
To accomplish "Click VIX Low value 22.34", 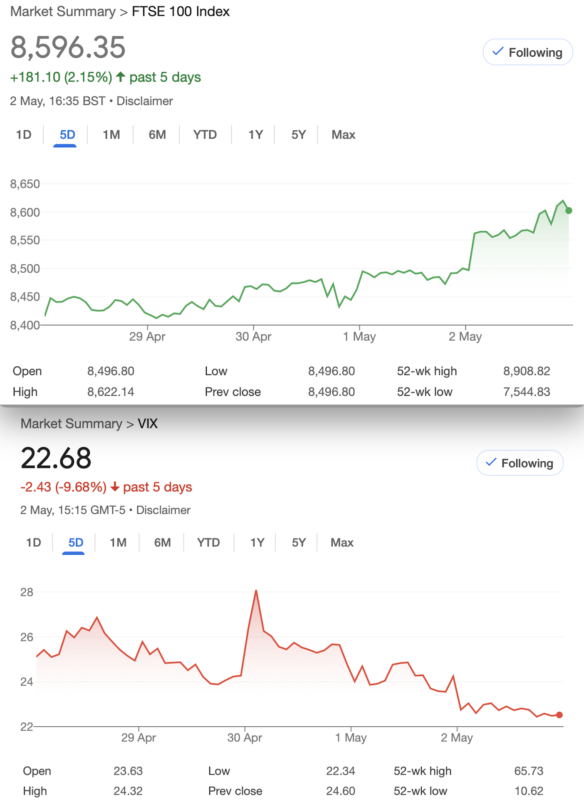I will click(x=341, y=771).
